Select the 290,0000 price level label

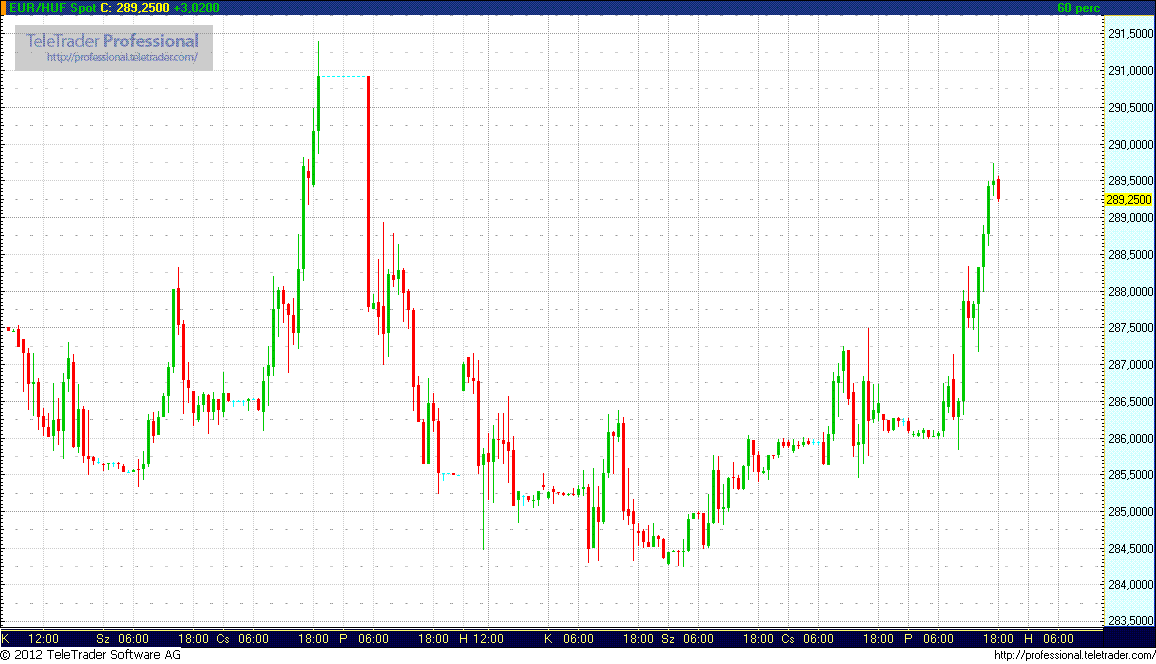pos(1130,144)
